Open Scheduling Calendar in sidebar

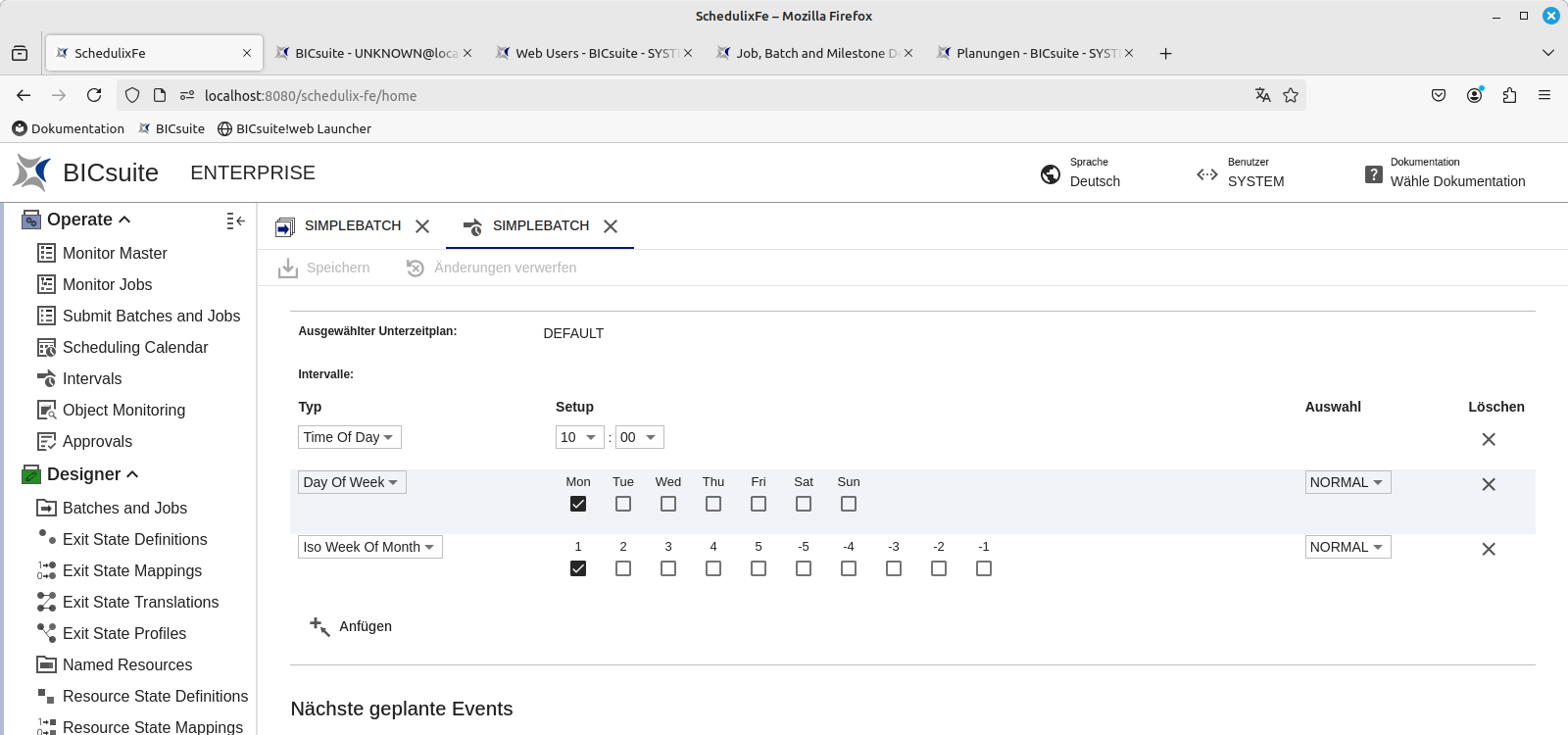[x=135, y=347]
